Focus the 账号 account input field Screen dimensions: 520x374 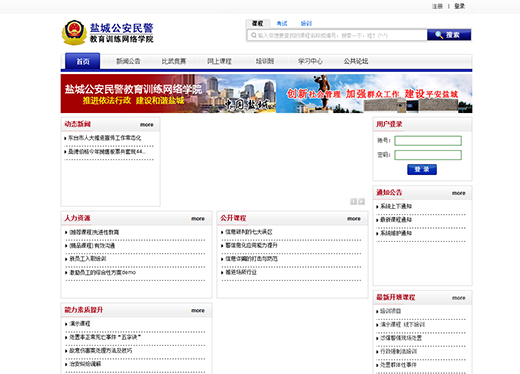(x=428, y=141)
